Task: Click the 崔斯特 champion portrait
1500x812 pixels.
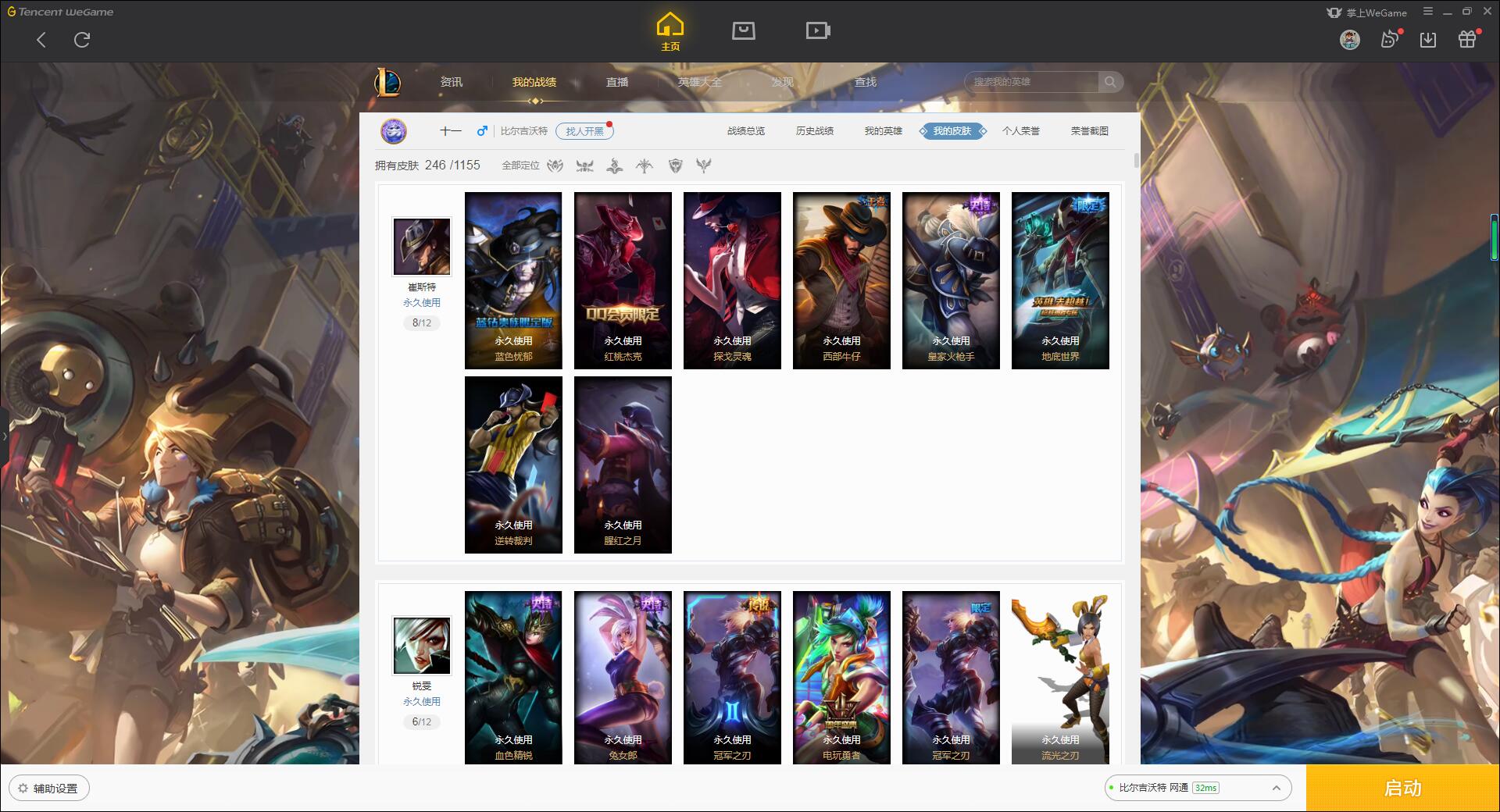Action: [x=422, y=247]
